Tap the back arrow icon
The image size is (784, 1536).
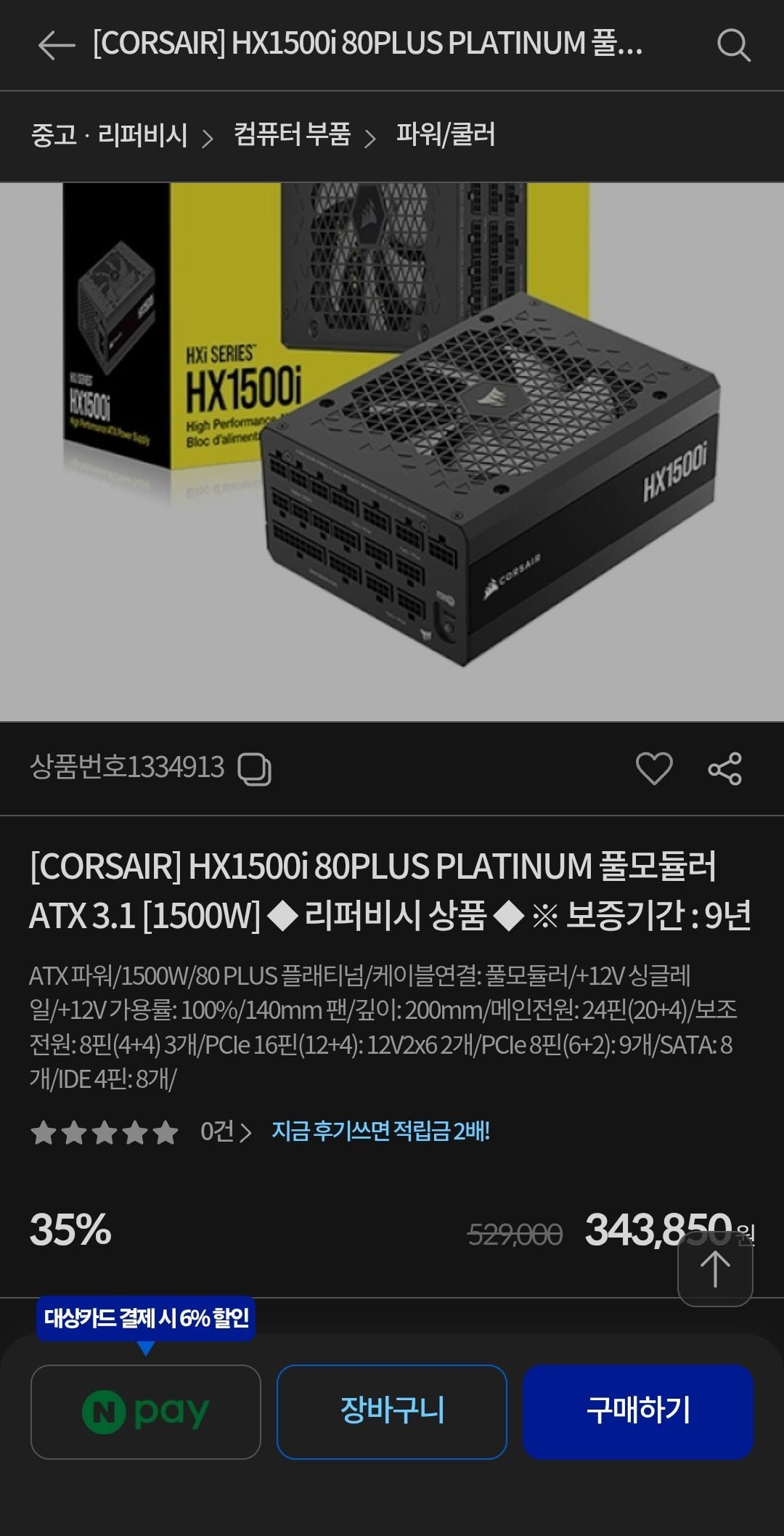(x=57, y=45)
